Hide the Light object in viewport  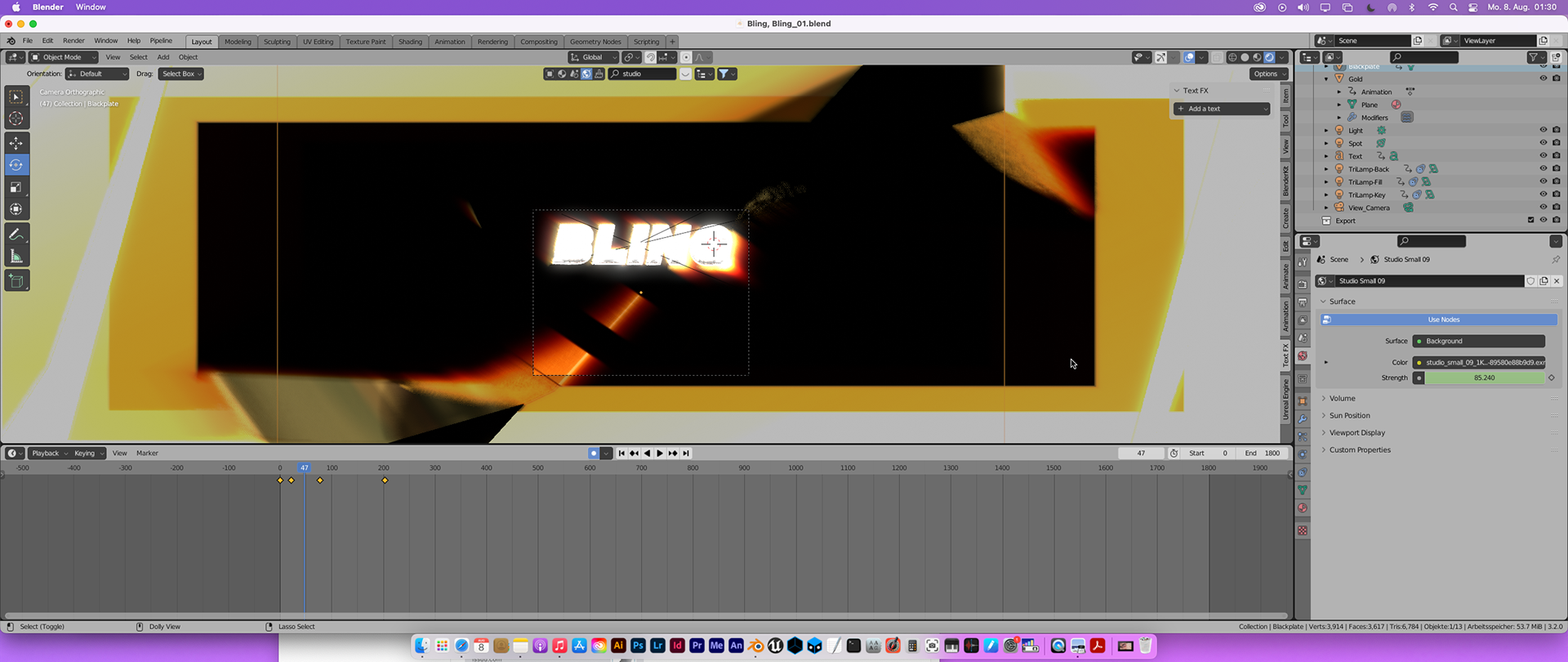click(1543, 131)
